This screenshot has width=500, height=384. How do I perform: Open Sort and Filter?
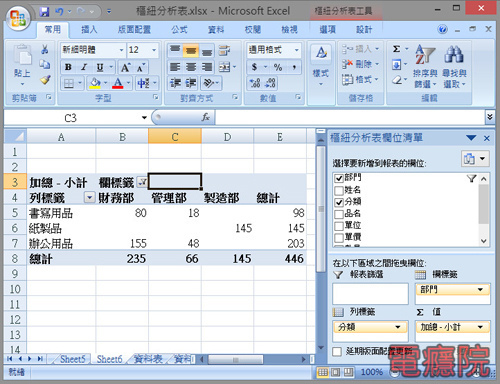point(425,66)
